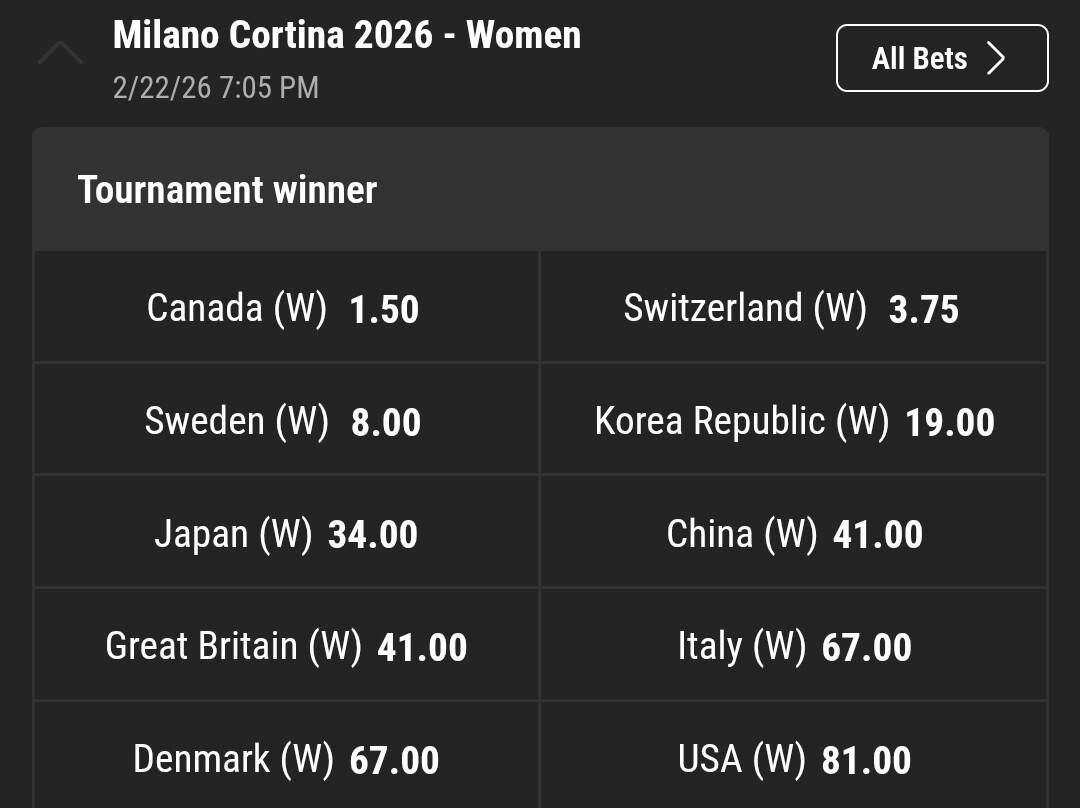1080x808 pixels.
Task: Click the 1.50 odds value for Canada
Action: [x=384, y=309]
